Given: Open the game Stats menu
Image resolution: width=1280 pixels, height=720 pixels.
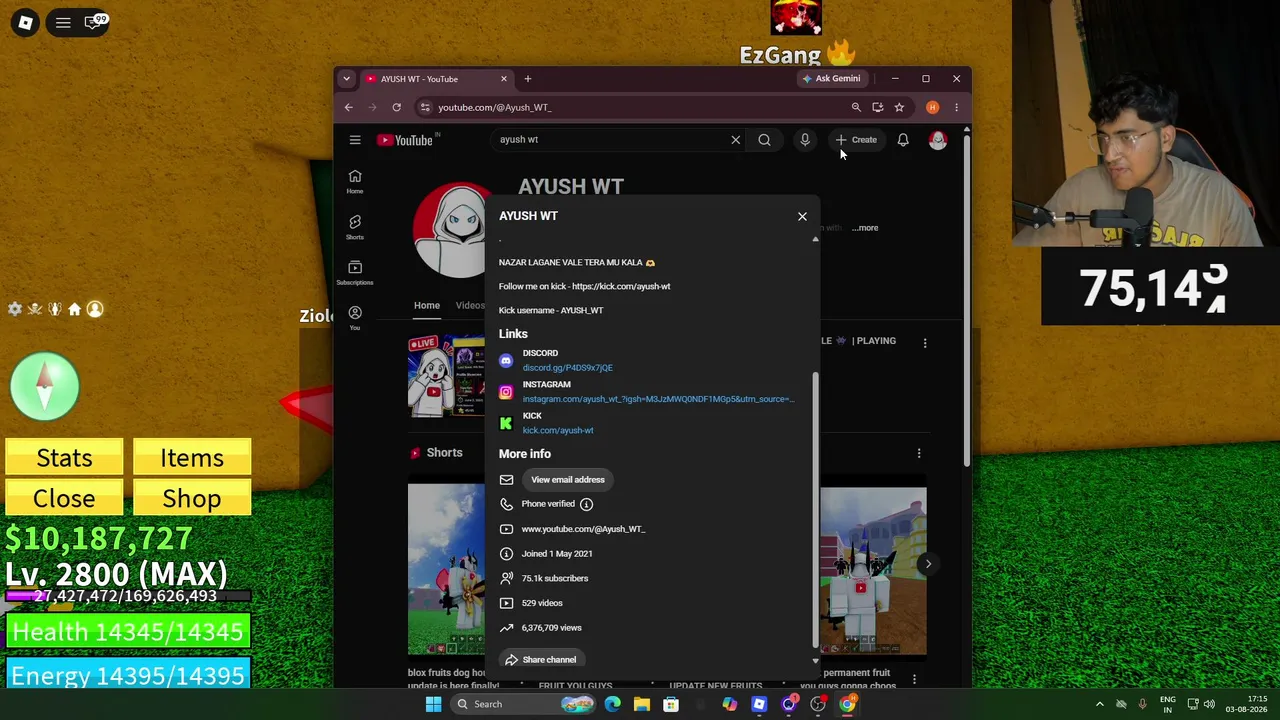Looking at the screenshot, I should click(x=64, y=458).
